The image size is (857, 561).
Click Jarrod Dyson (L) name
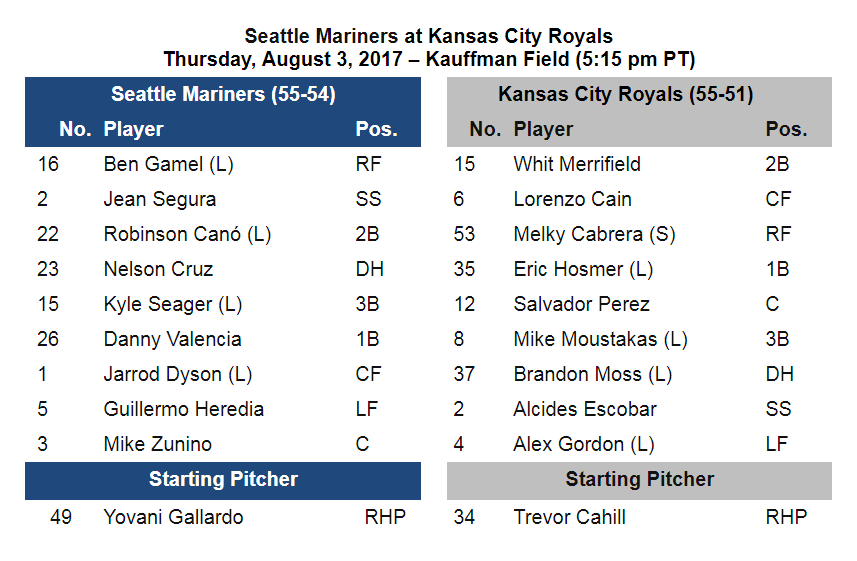tap(178, 374)
